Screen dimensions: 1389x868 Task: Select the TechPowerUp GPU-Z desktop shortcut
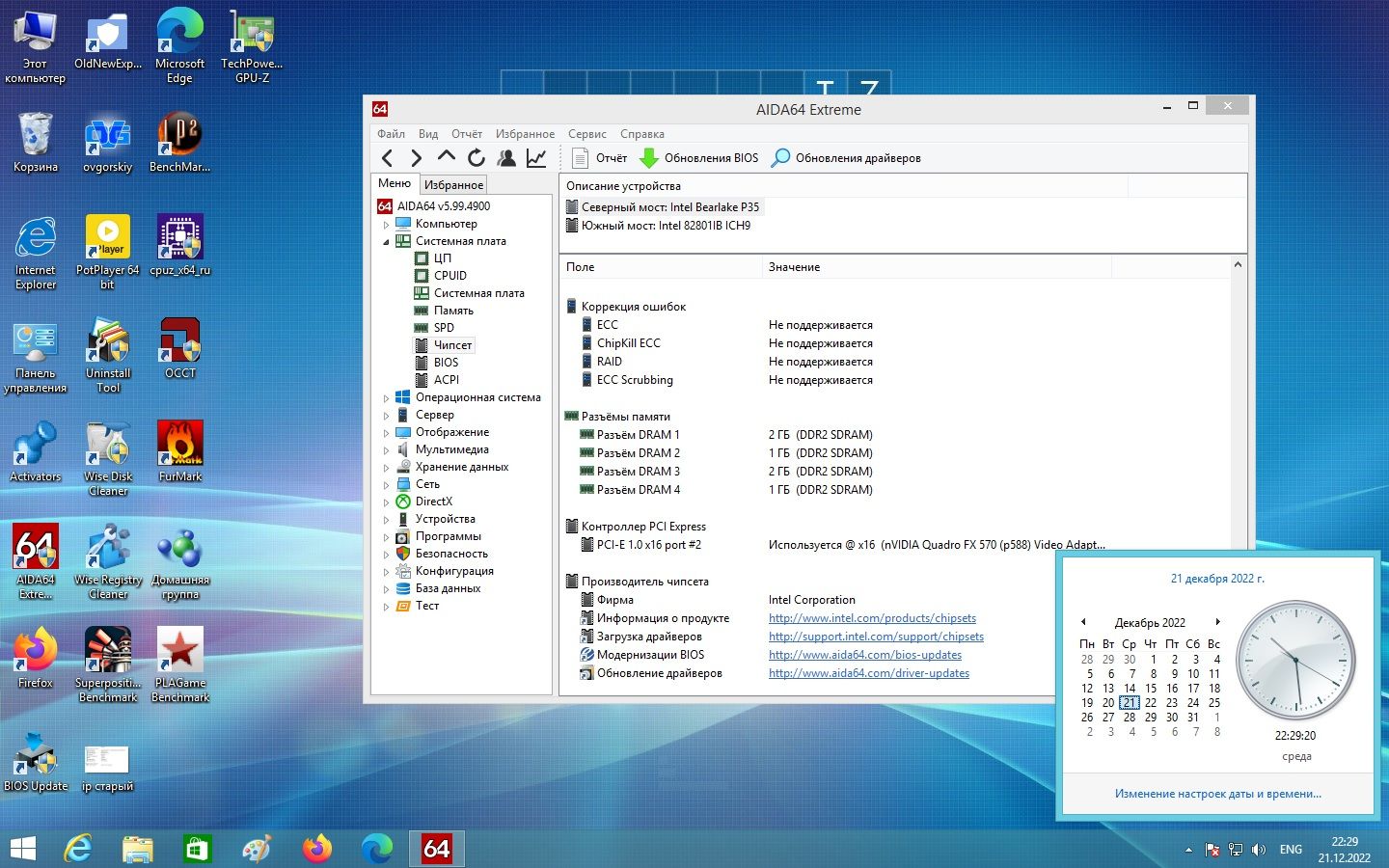click(252, 45)
